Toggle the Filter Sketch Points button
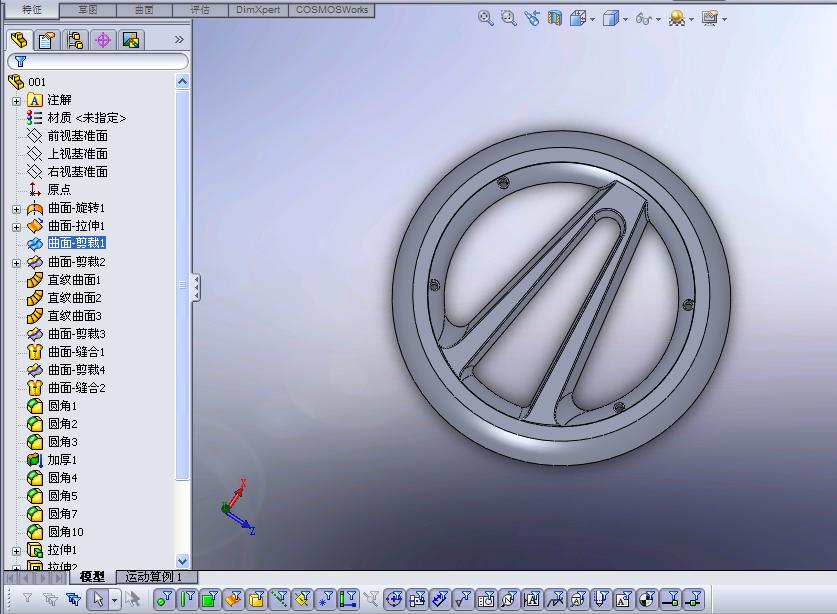 [x=325, y=599]
